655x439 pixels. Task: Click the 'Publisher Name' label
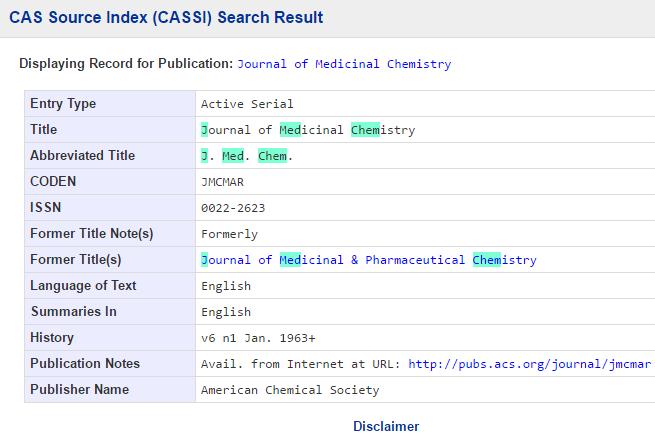(x=79, y=389)
